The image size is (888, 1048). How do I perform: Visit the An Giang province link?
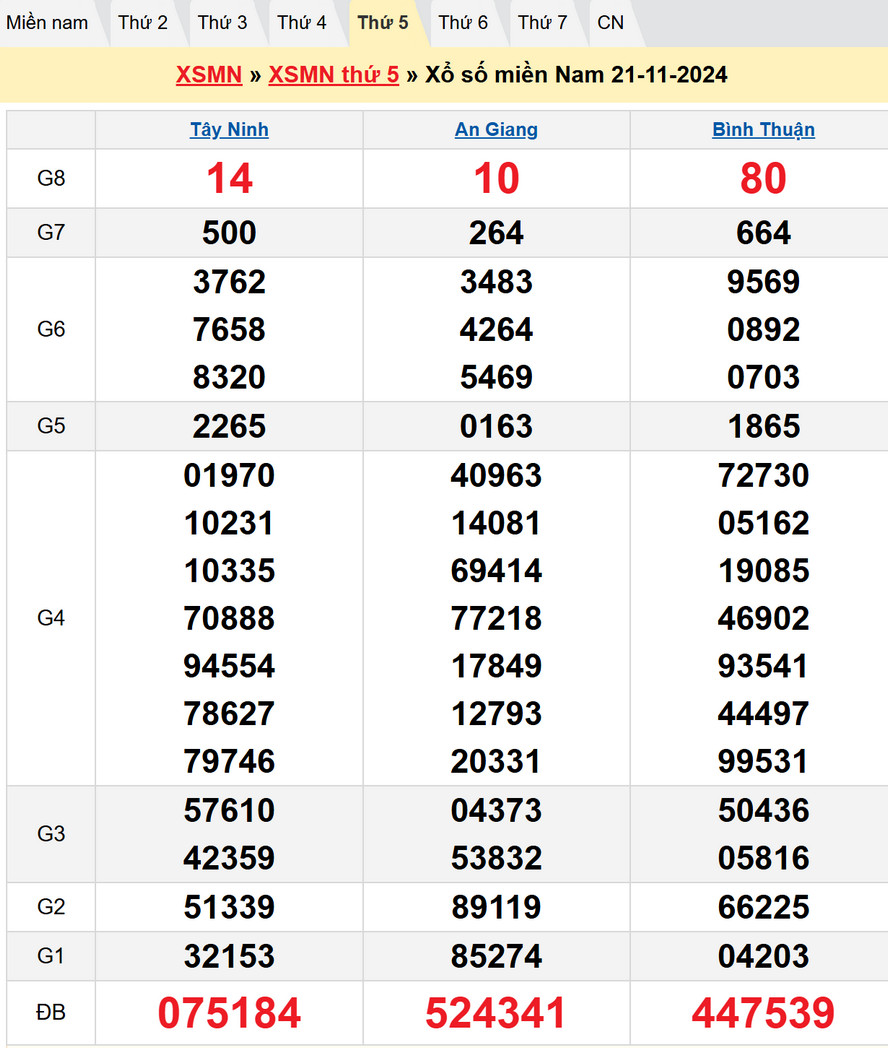(x=496, y=129)
